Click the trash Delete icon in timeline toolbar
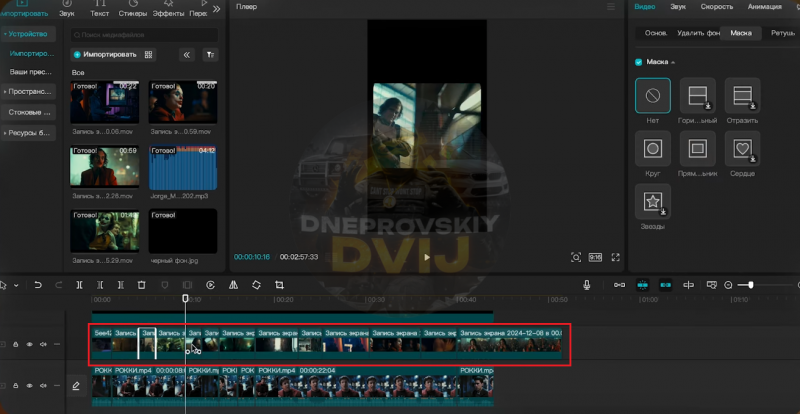 point(142,285)
